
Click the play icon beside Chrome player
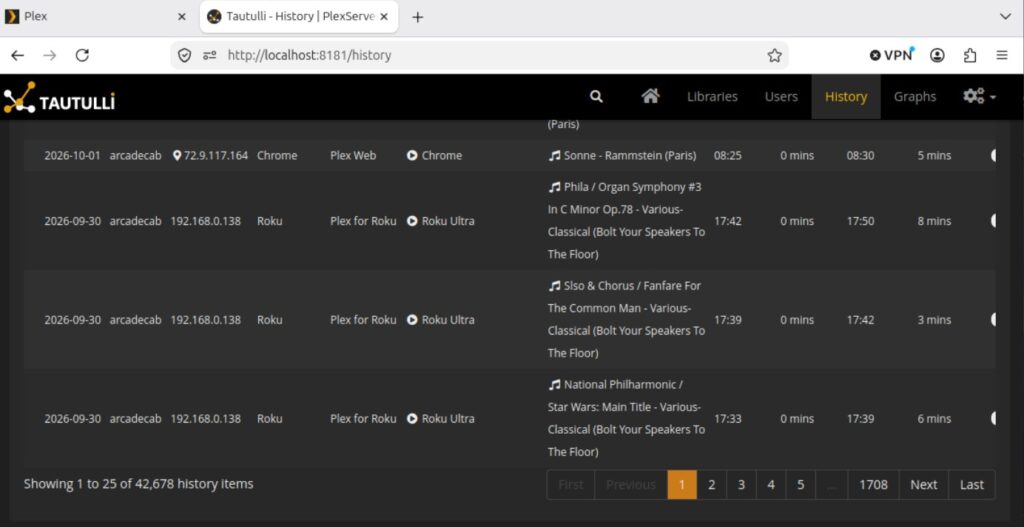click(412, 155)
